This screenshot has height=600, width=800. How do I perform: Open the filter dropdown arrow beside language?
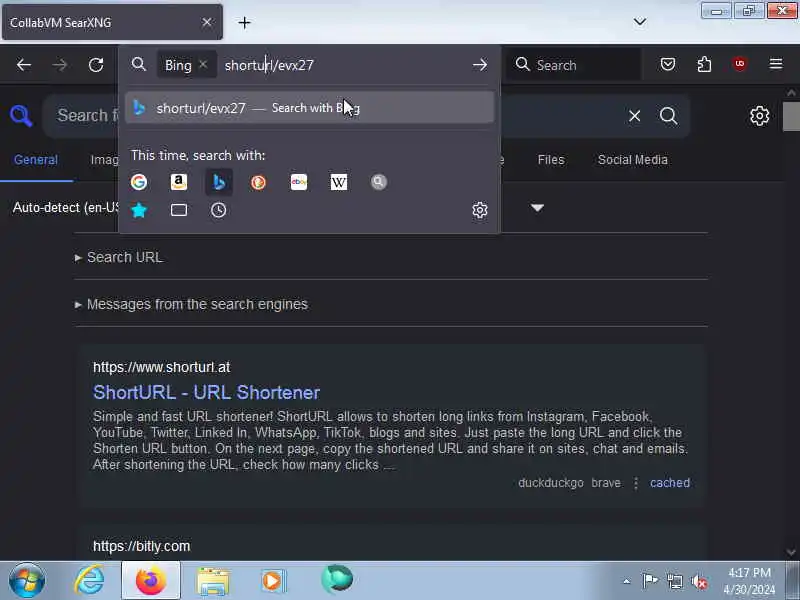pyautogui.click(x=537, y=208)
